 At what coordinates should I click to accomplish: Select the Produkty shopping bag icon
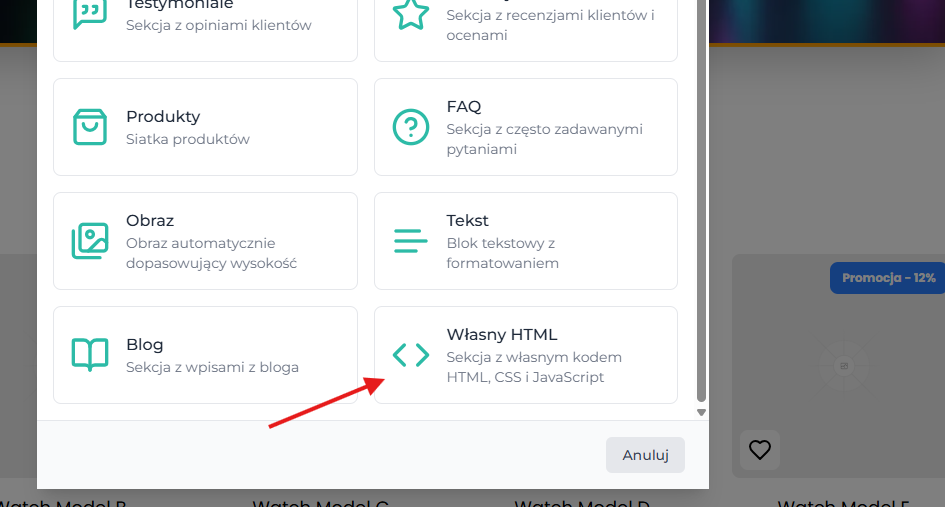(90, 127)
